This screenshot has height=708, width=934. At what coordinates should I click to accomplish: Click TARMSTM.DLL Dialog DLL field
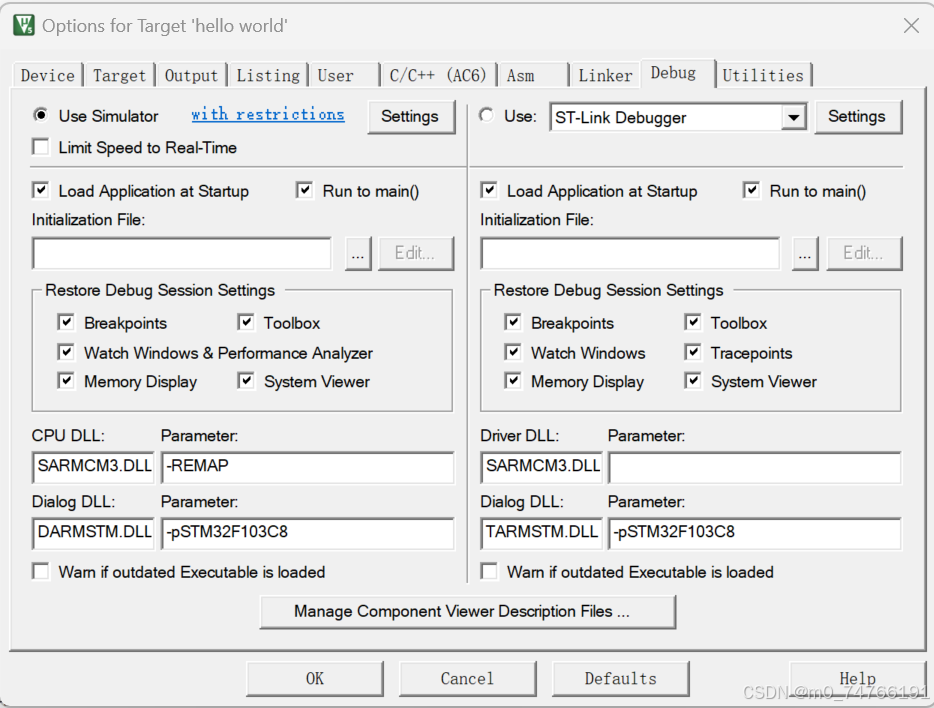point(541,533)
